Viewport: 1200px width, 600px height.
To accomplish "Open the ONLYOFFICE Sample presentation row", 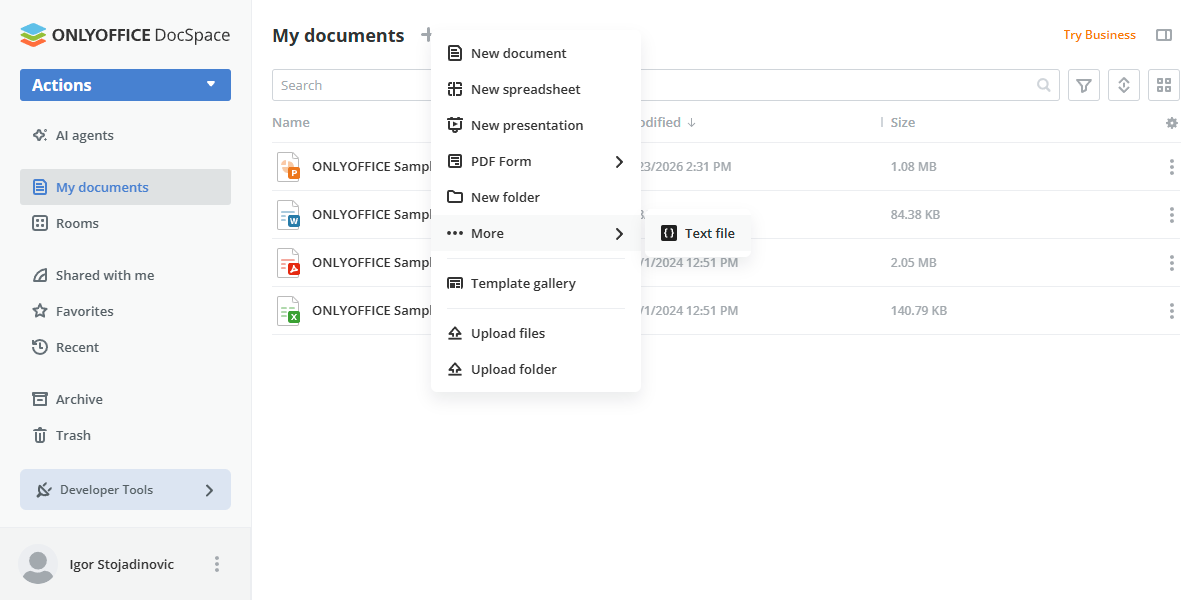I will coord(726,167).
